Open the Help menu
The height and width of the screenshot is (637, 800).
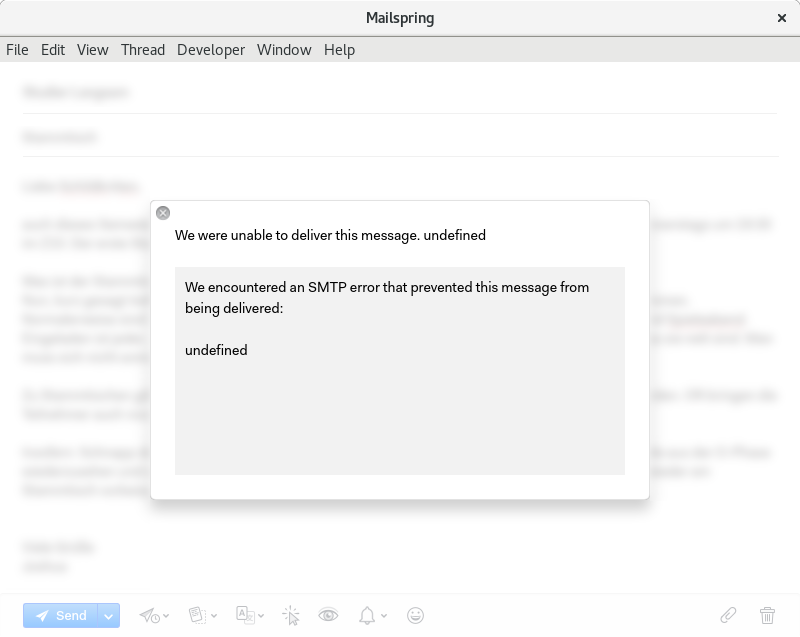point(339,50)
